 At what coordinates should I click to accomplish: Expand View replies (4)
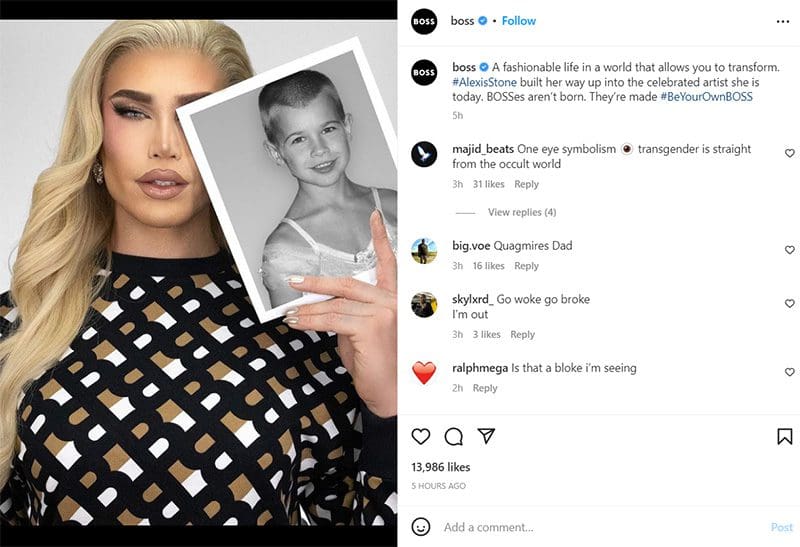pyautogui.click(x=522, y=212)
